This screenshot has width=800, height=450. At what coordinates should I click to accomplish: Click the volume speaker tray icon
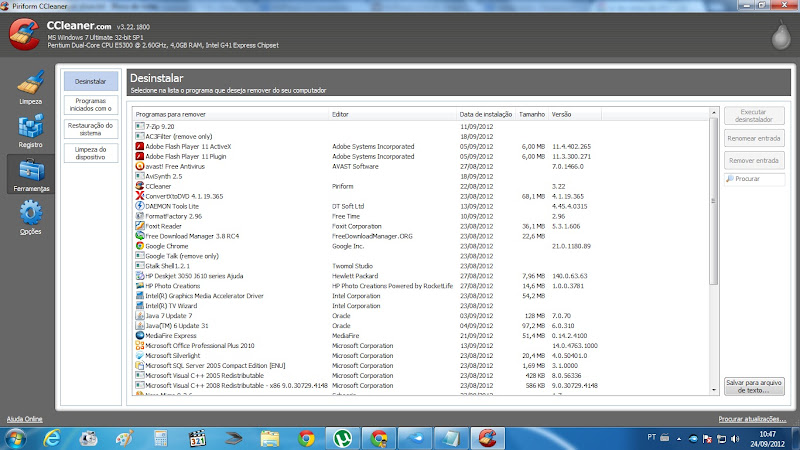735,439
